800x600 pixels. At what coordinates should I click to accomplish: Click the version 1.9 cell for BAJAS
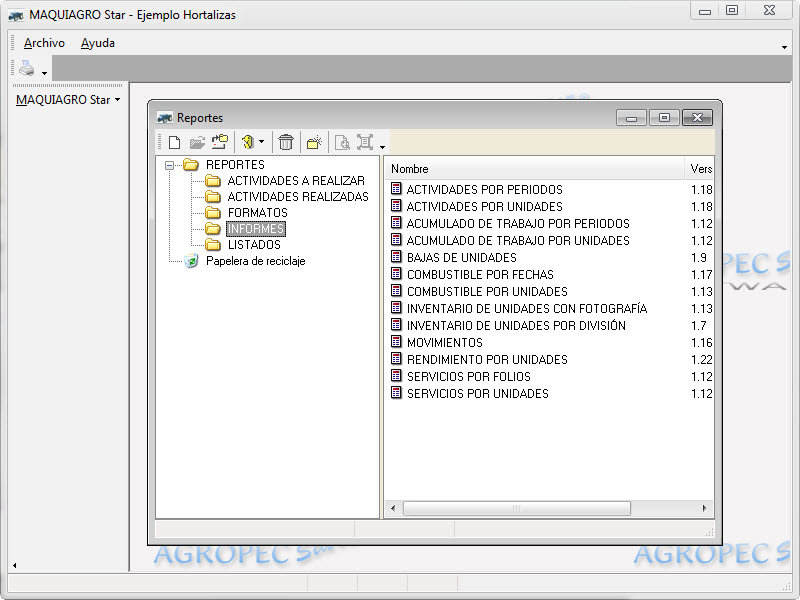pyautogui.click(x=698, y=258)
